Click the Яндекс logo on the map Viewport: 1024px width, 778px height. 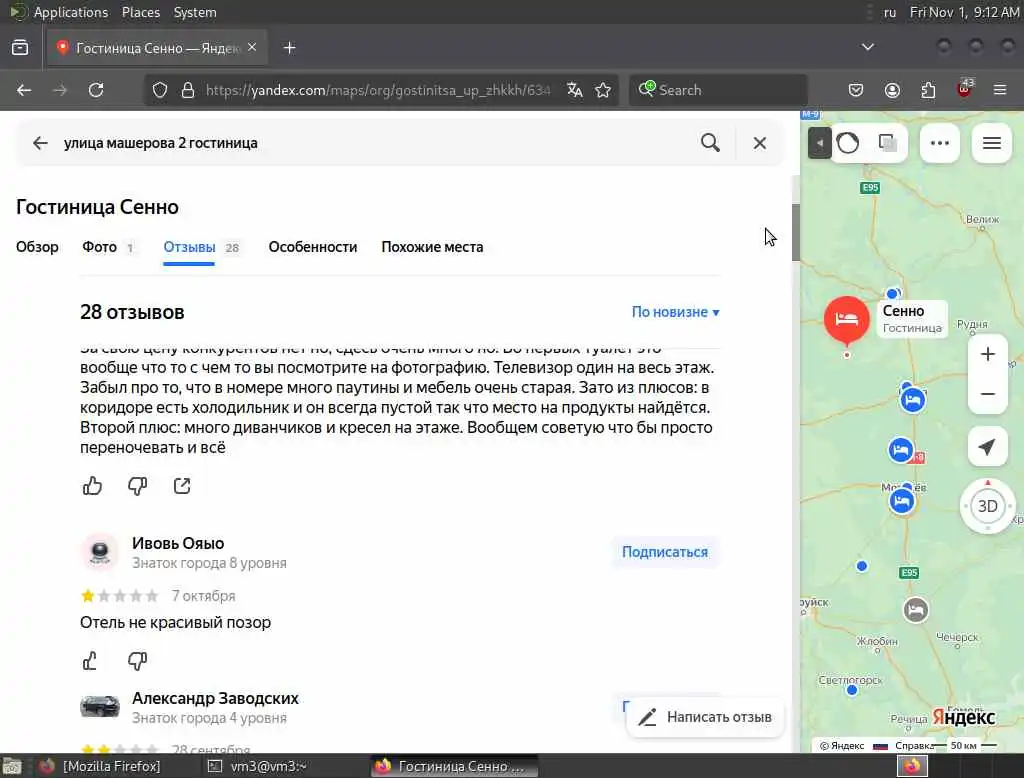pos(963,718)
